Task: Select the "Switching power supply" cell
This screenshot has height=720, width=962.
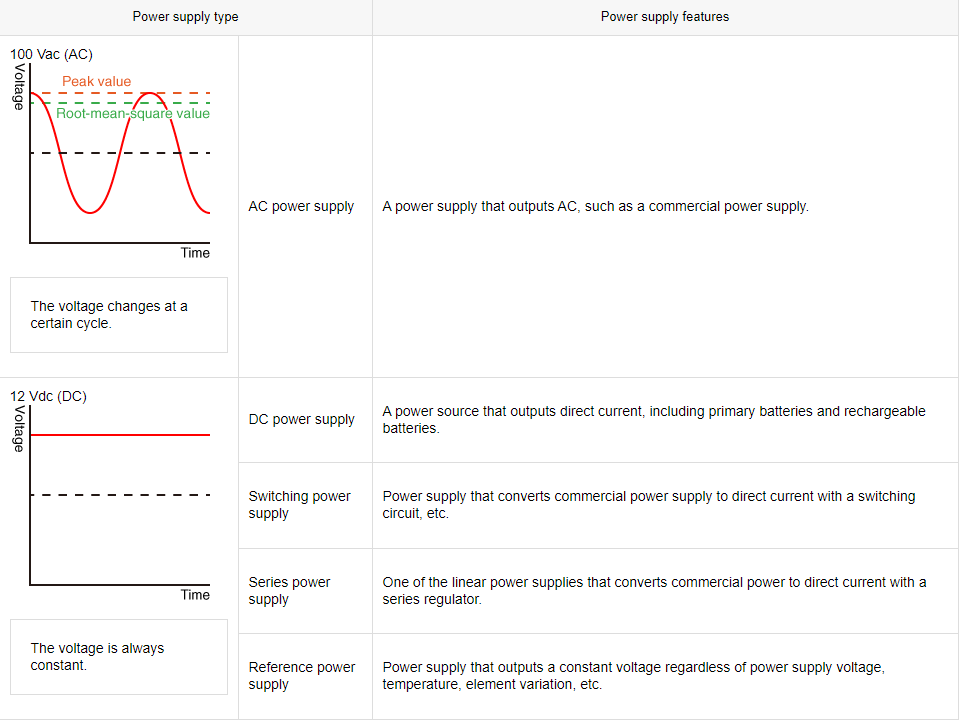Action: pos(300,505)
